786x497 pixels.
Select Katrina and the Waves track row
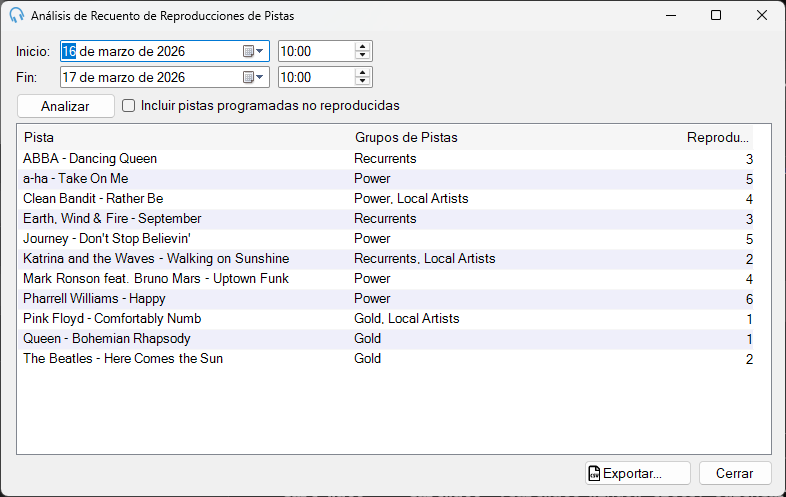385,259
